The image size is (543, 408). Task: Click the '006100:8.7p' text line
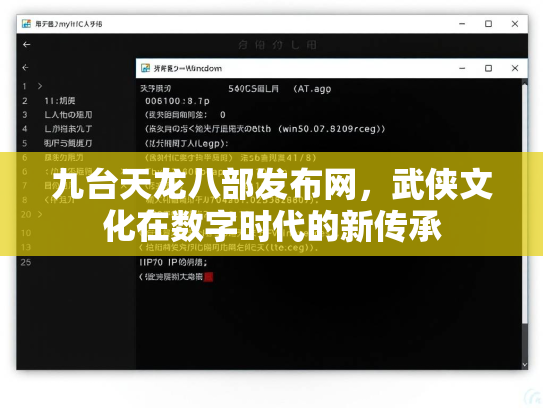tap(177, 101)
